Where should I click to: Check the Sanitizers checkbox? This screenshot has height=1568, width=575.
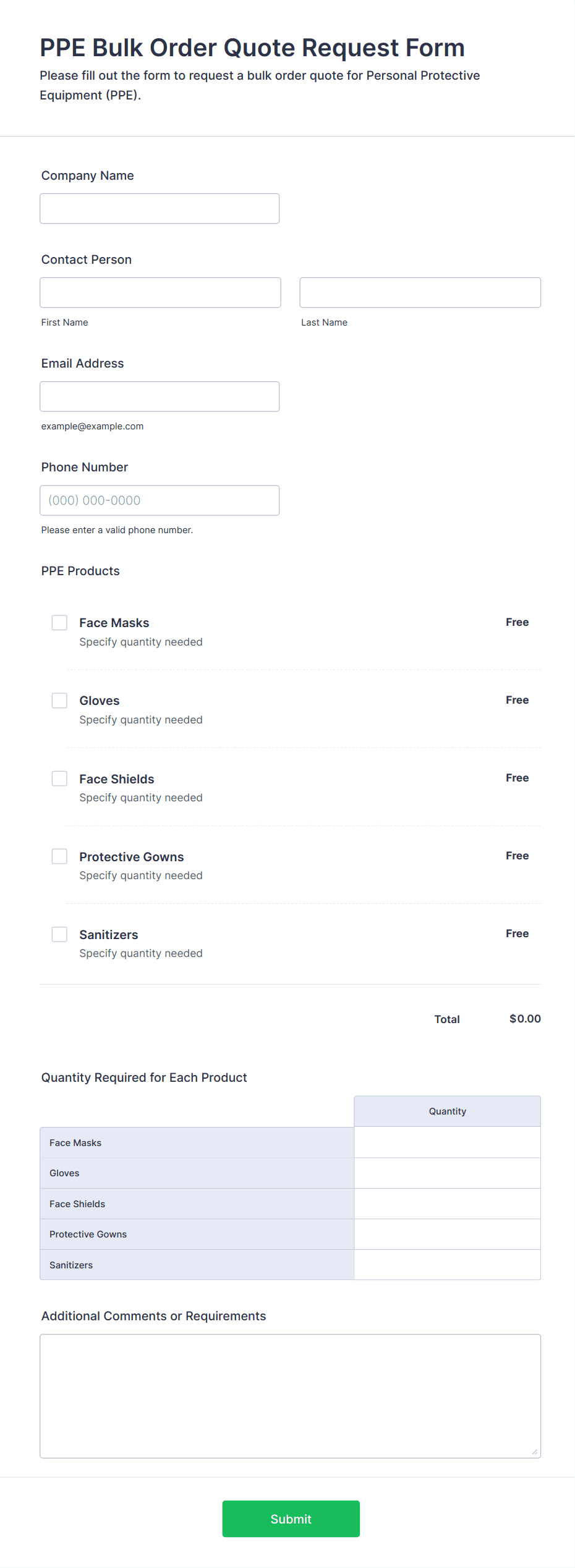pyautogui.click(x=59, y=934)
